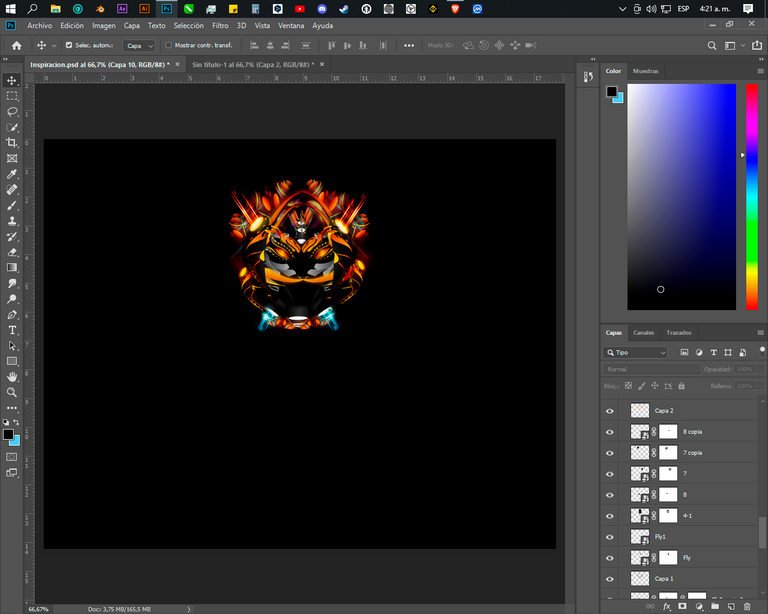Open the Archivo menu
The height and width of the screenshot is (614, 768).
(x=39, y=25)
